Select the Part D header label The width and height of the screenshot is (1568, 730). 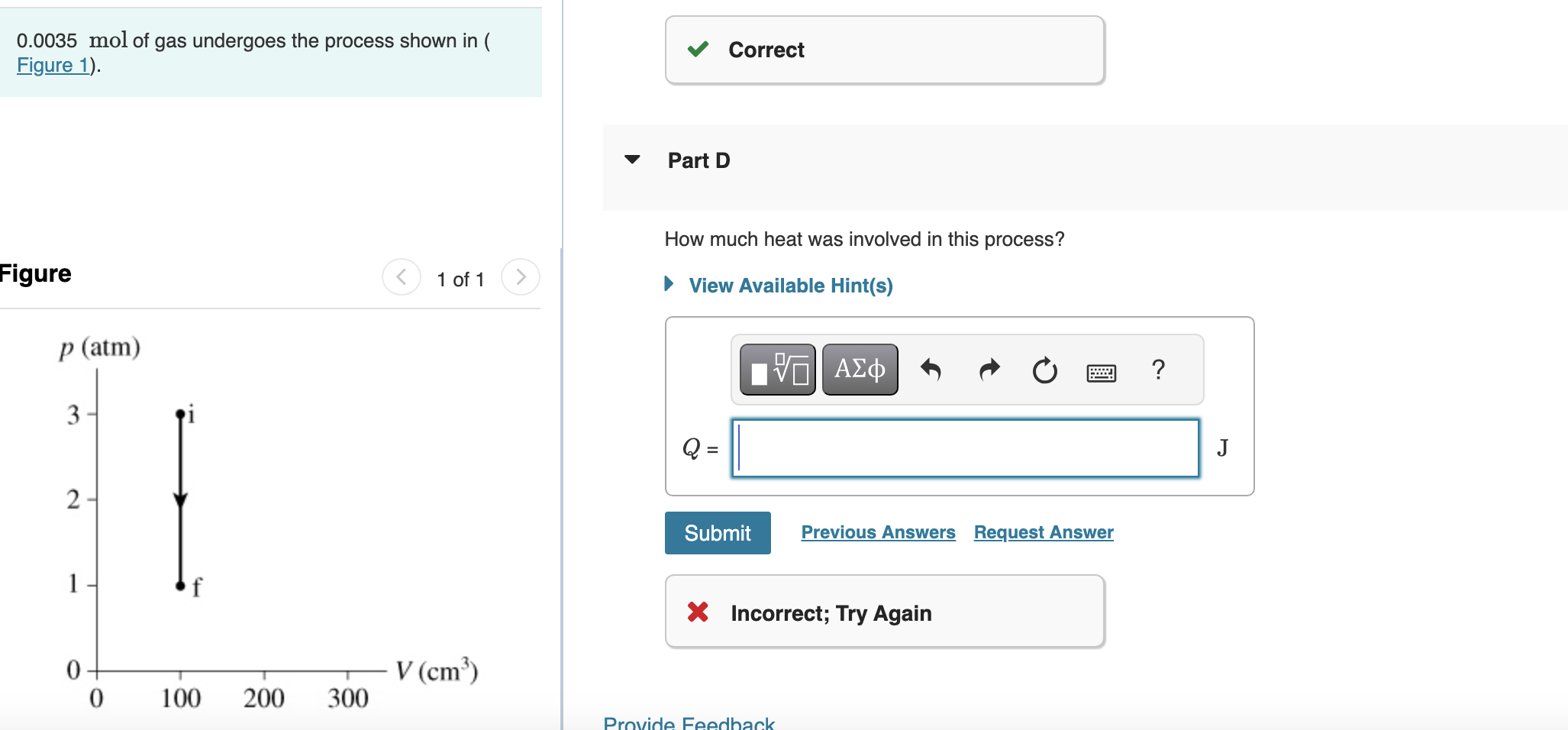699,160
